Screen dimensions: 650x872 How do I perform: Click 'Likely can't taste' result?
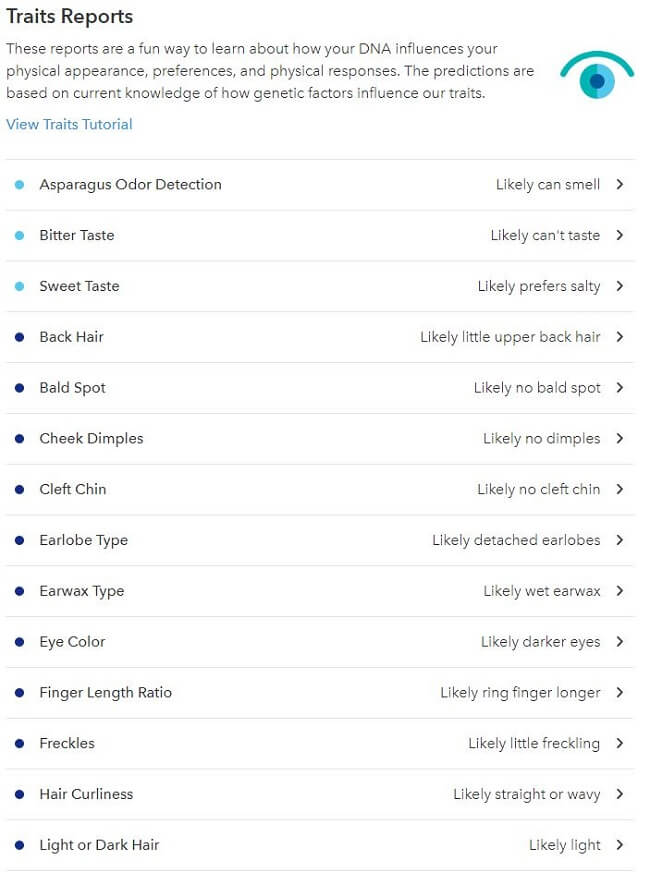click(x=545, y=235)
